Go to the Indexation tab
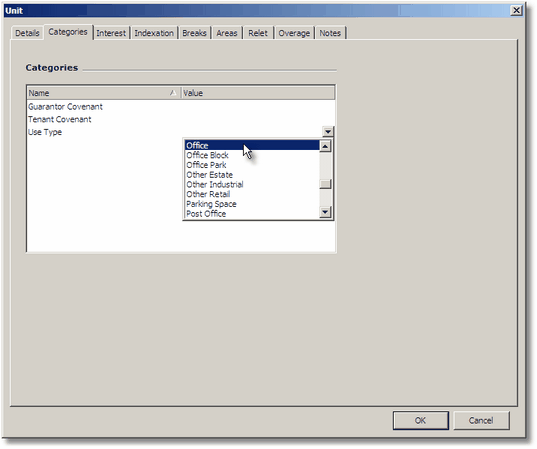Viewport: 537px width, 449px height. click(x=154, y=33)
